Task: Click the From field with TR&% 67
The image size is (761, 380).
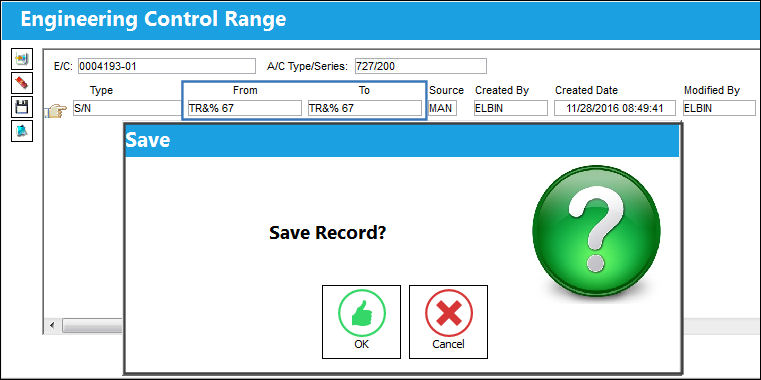Action: (x=245, y=108)
